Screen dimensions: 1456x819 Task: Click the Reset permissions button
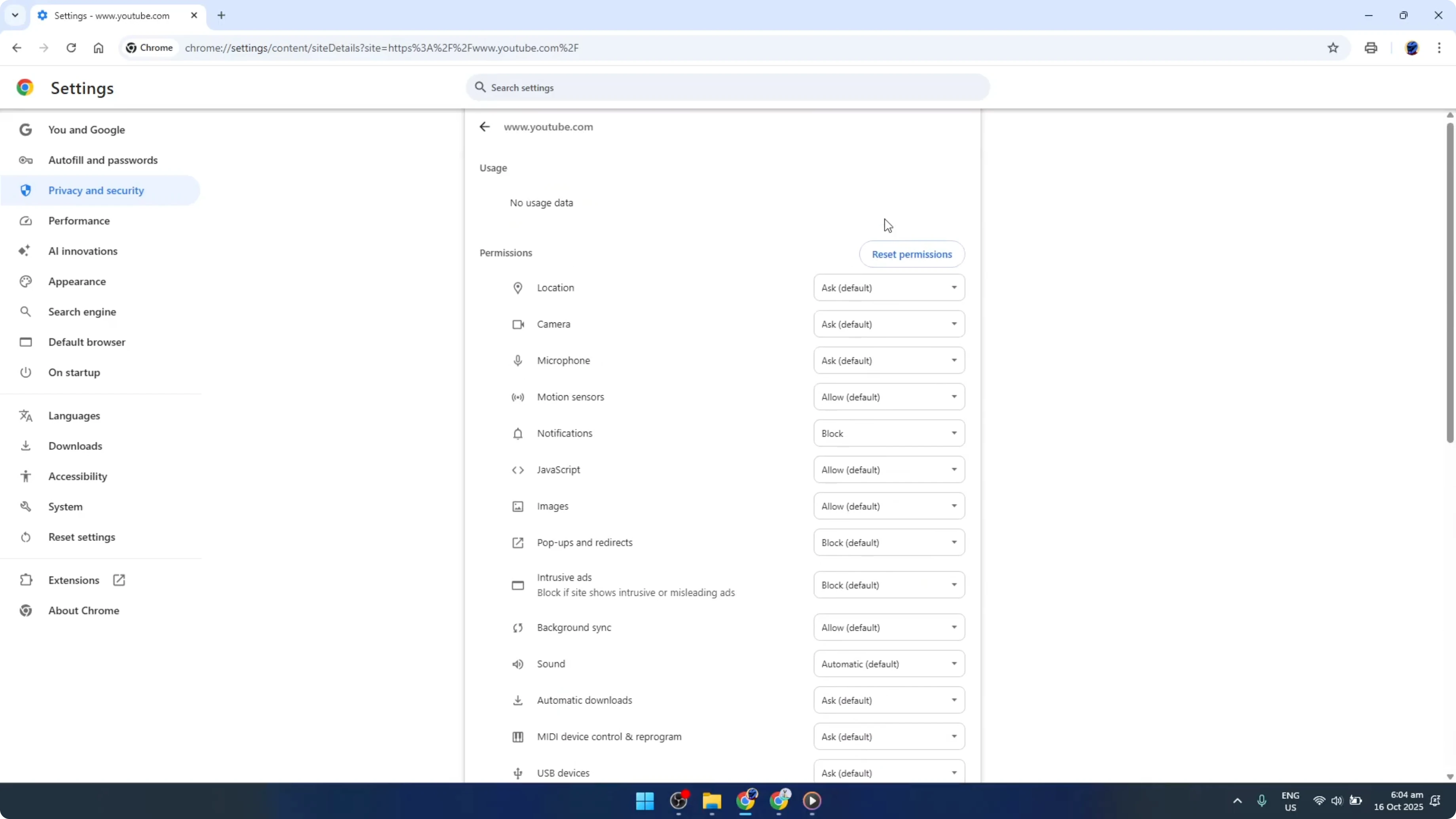pyautogui.click(x=912, y=254)
